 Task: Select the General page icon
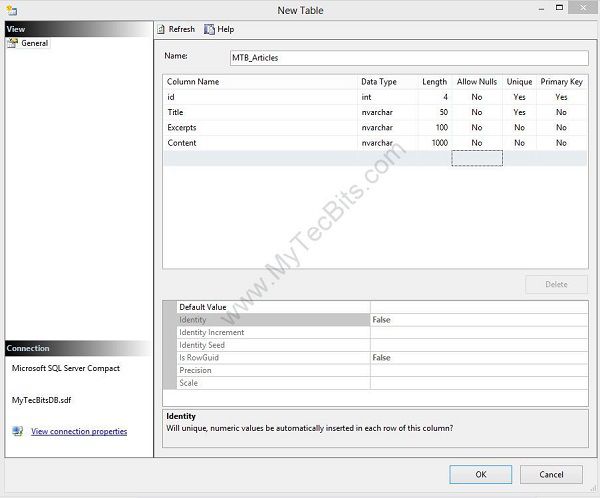(x=13, y=43)
